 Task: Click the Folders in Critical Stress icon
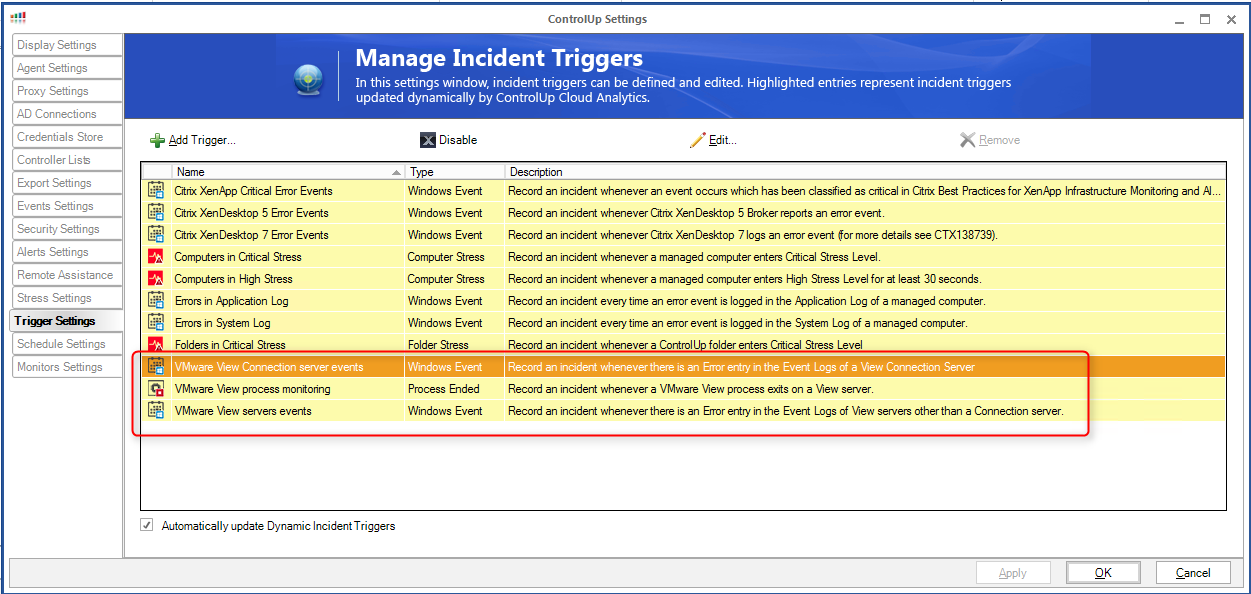click(156, 344)
